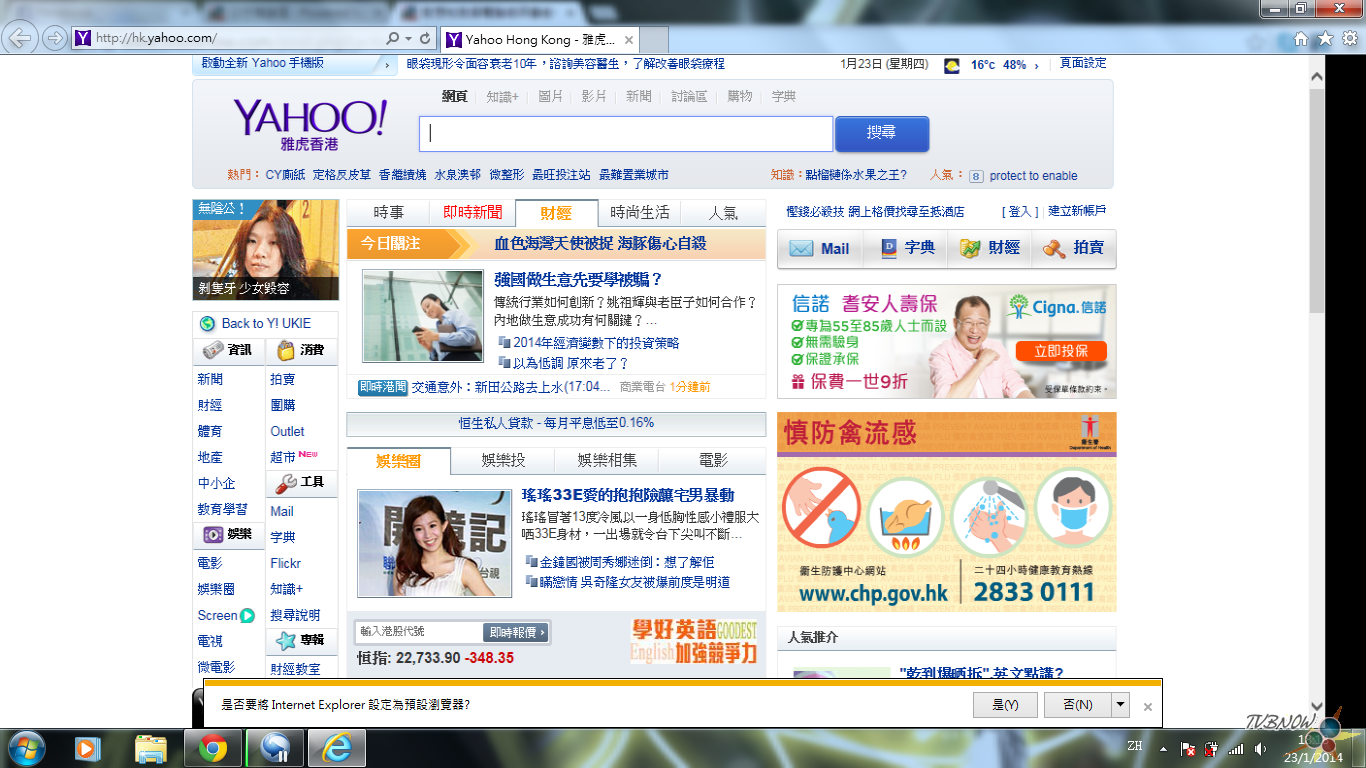1366x768 pixels.
Task: Click 即時報價 stock quote button
Action: [x=516, y=632]
